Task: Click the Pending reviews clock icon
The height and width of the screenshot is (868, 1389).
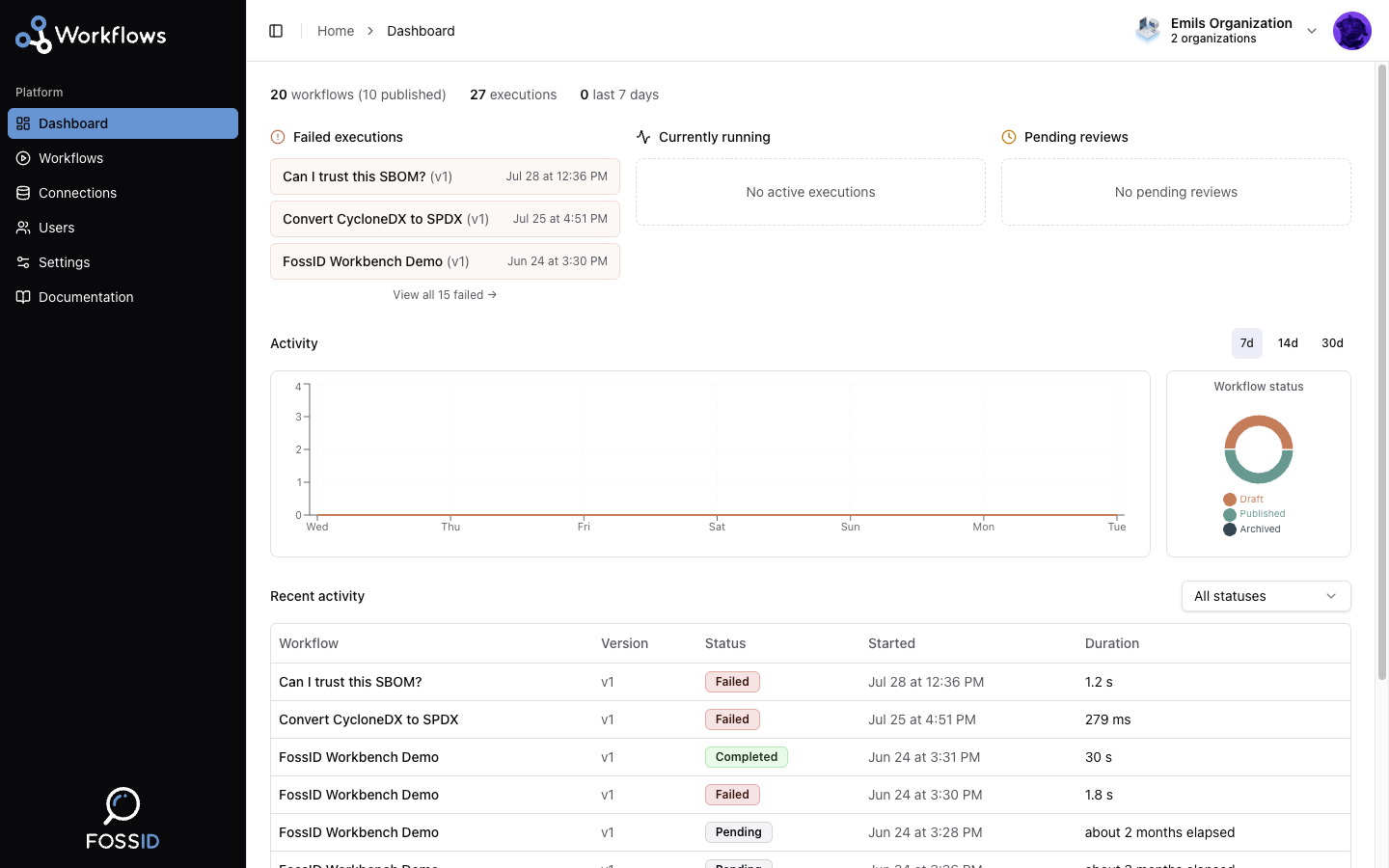Action: (1009, 137)
